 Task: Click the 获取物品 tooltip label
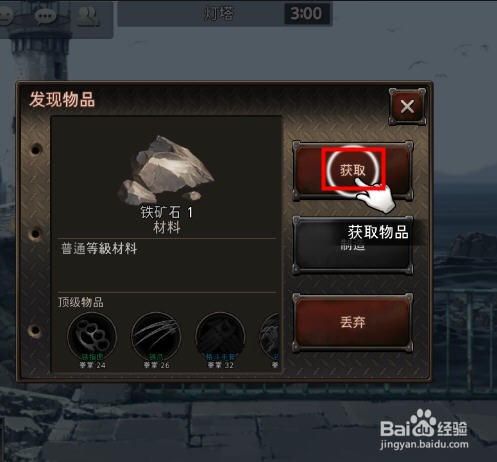tap(378, 232)
